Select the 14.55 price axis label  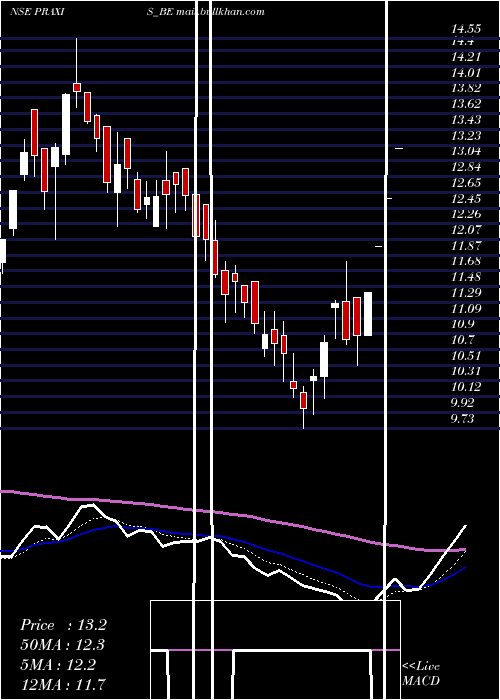(466, 29)
